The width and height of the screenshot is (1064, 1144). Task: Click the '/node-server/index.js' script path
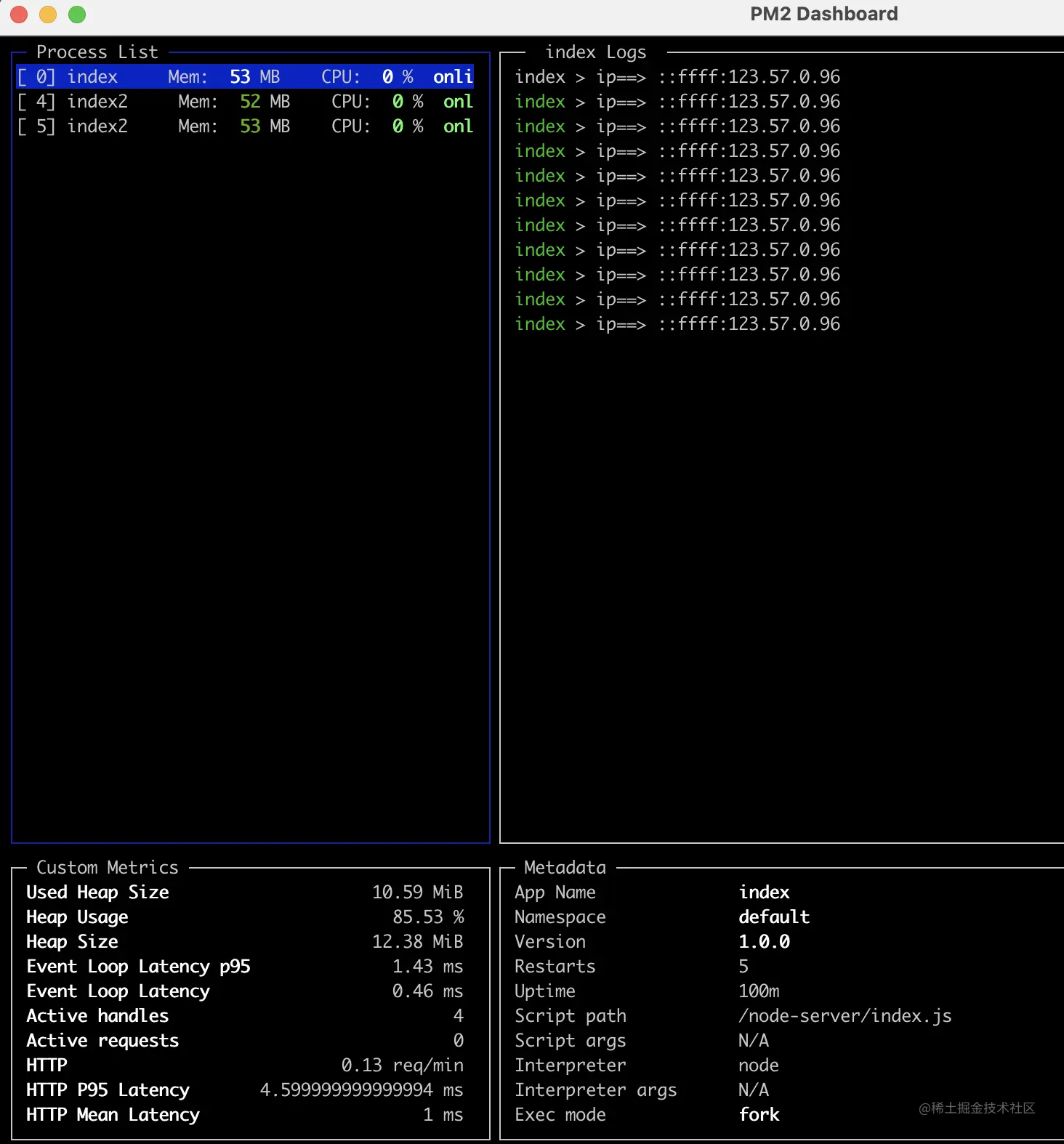click(x=845, y=1016)
